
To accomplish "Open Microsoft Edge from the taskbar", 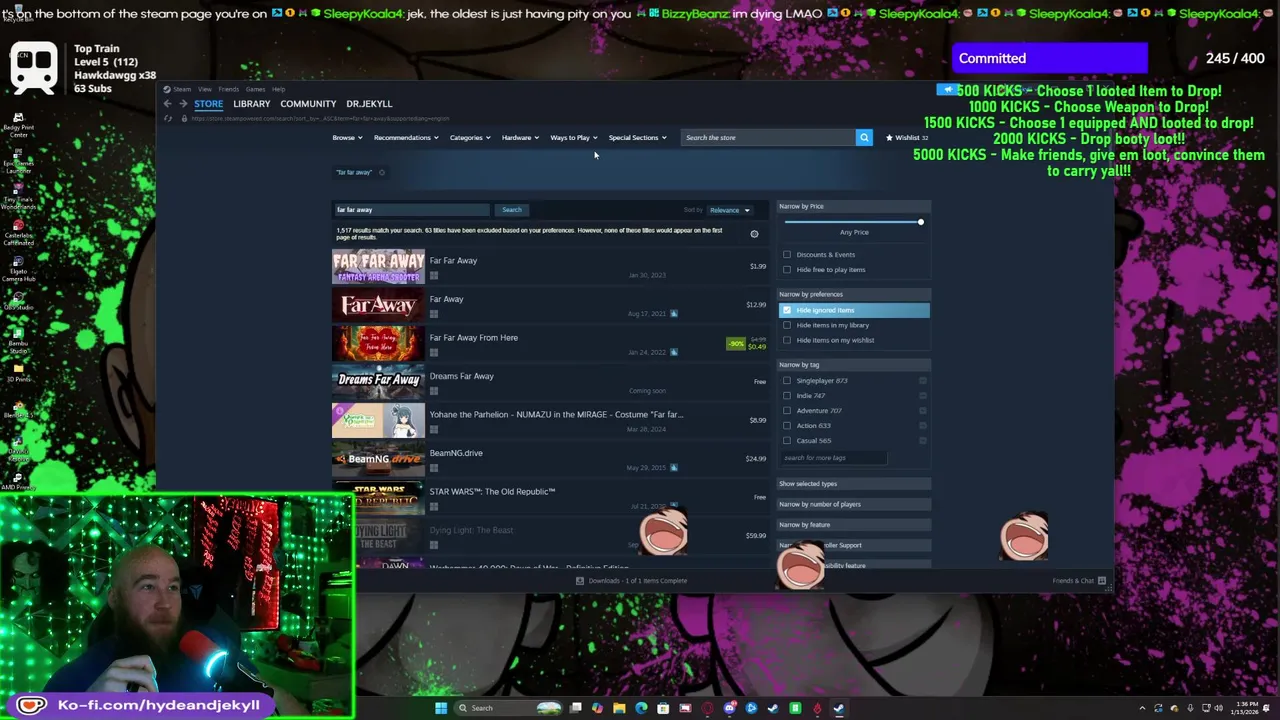I will point(641,708).
